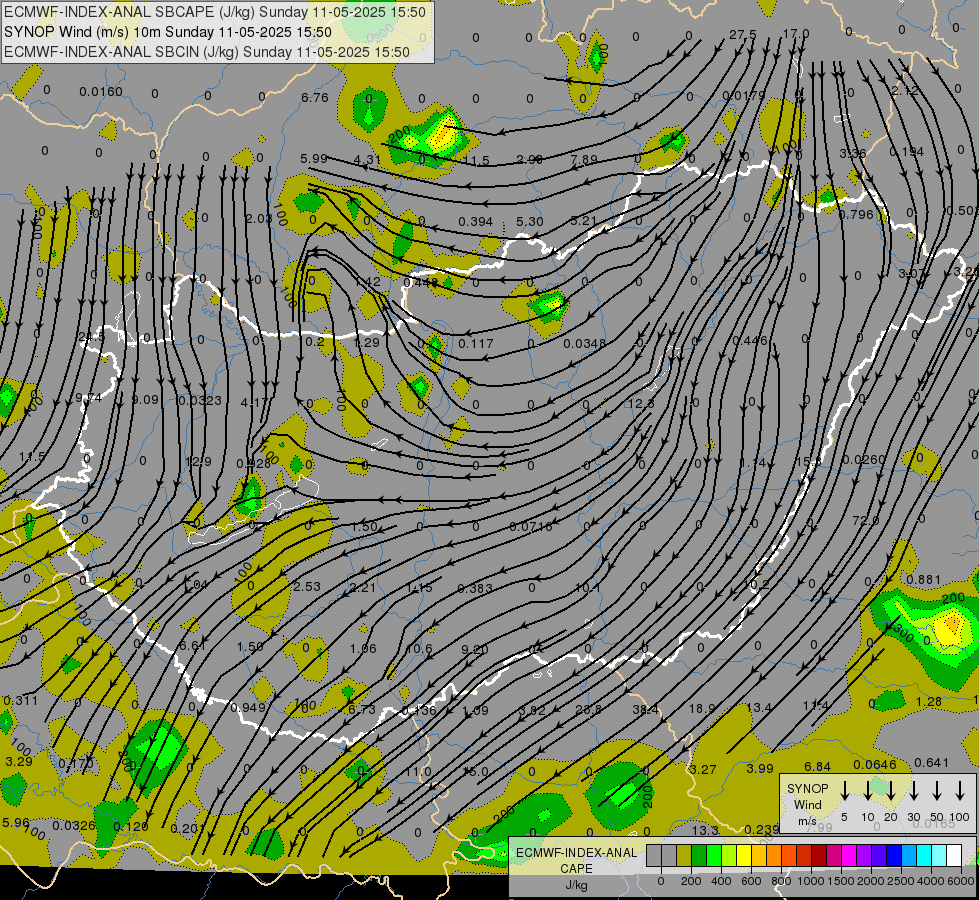Click the 0.394 map value

(476, 222)
